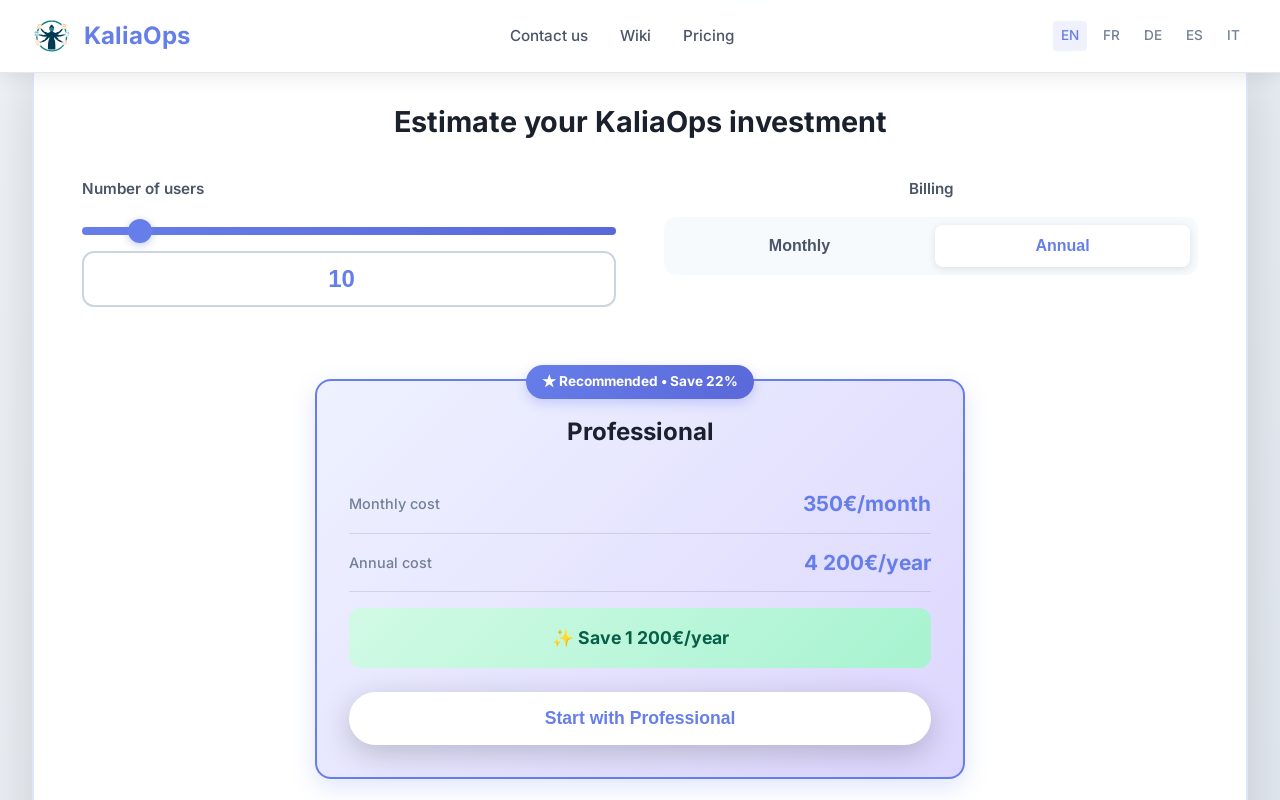
Task: Click the star icon in Recommended badge
Action: tap(548, 381)
